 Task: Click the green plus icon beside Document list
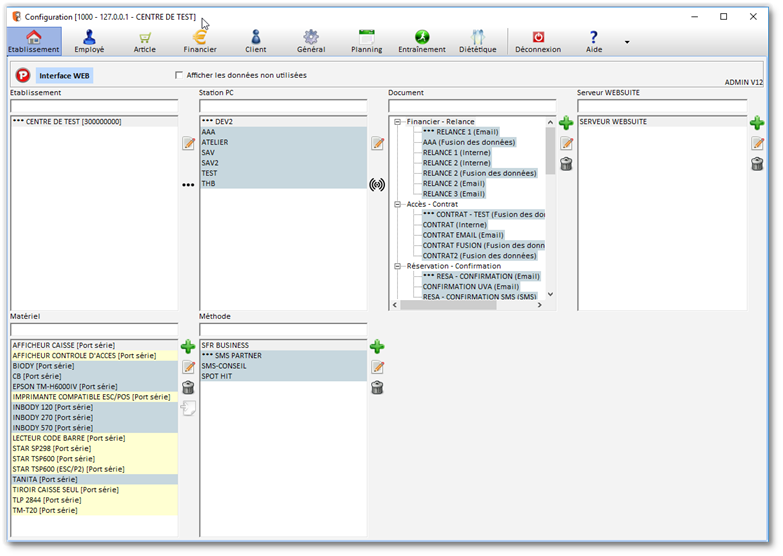click(566, 123)
